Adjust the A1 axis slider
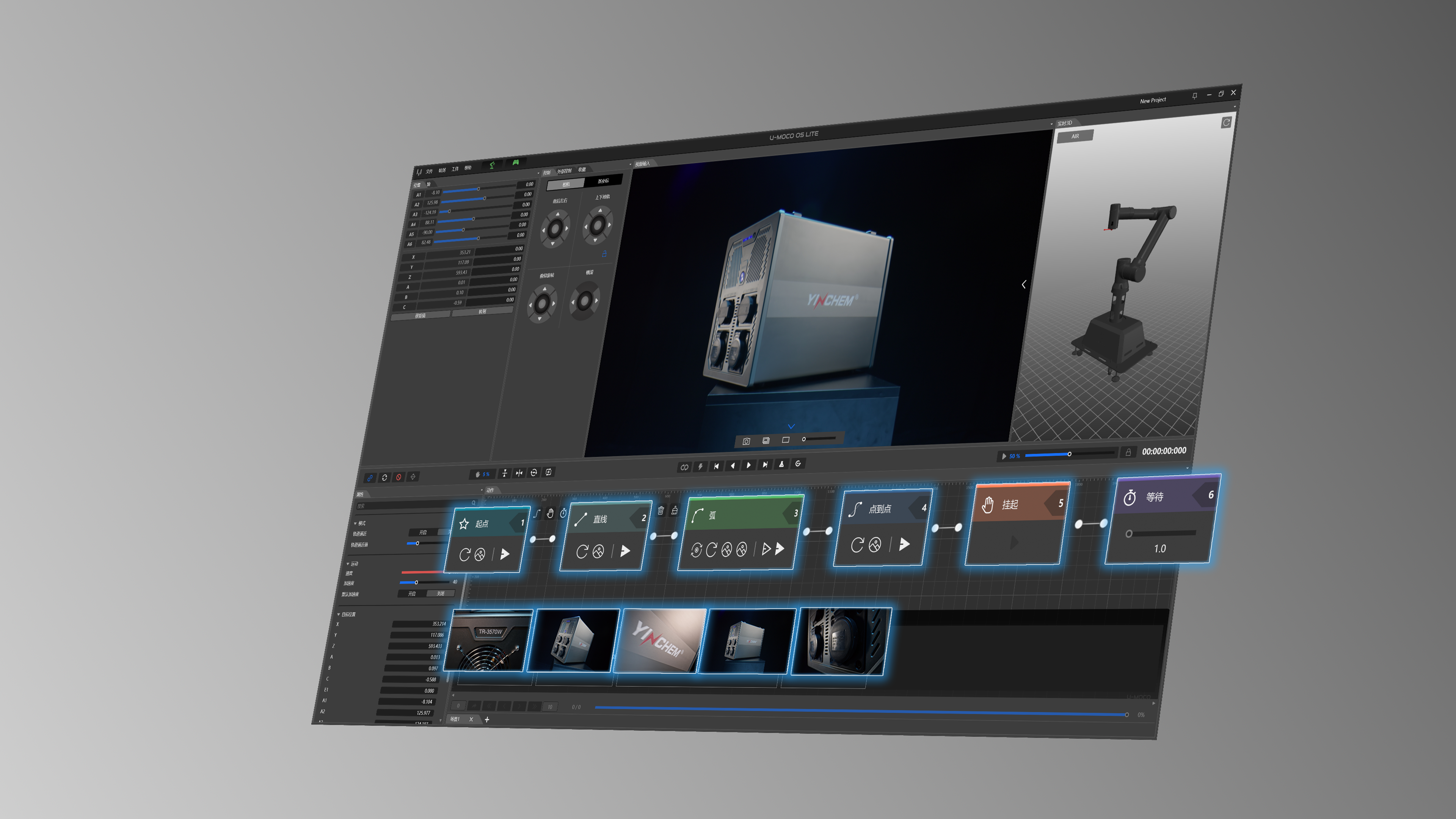Image resolution: width=1456 pixels, height=819 pixels. 479,189
